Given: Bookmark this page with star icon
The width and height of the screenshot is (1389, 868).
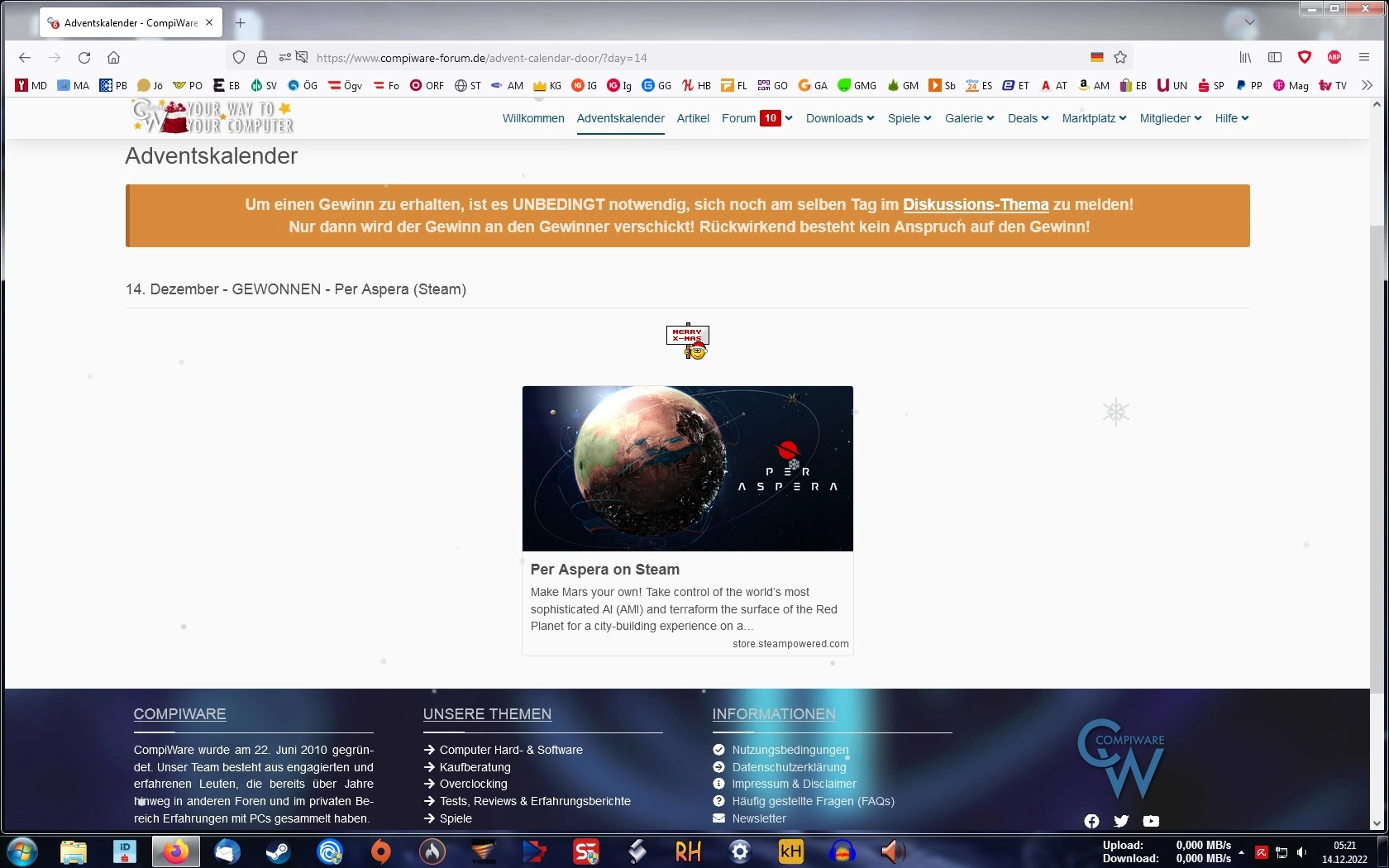Looking at the screenshot, I should click(x=1120, y=58).
